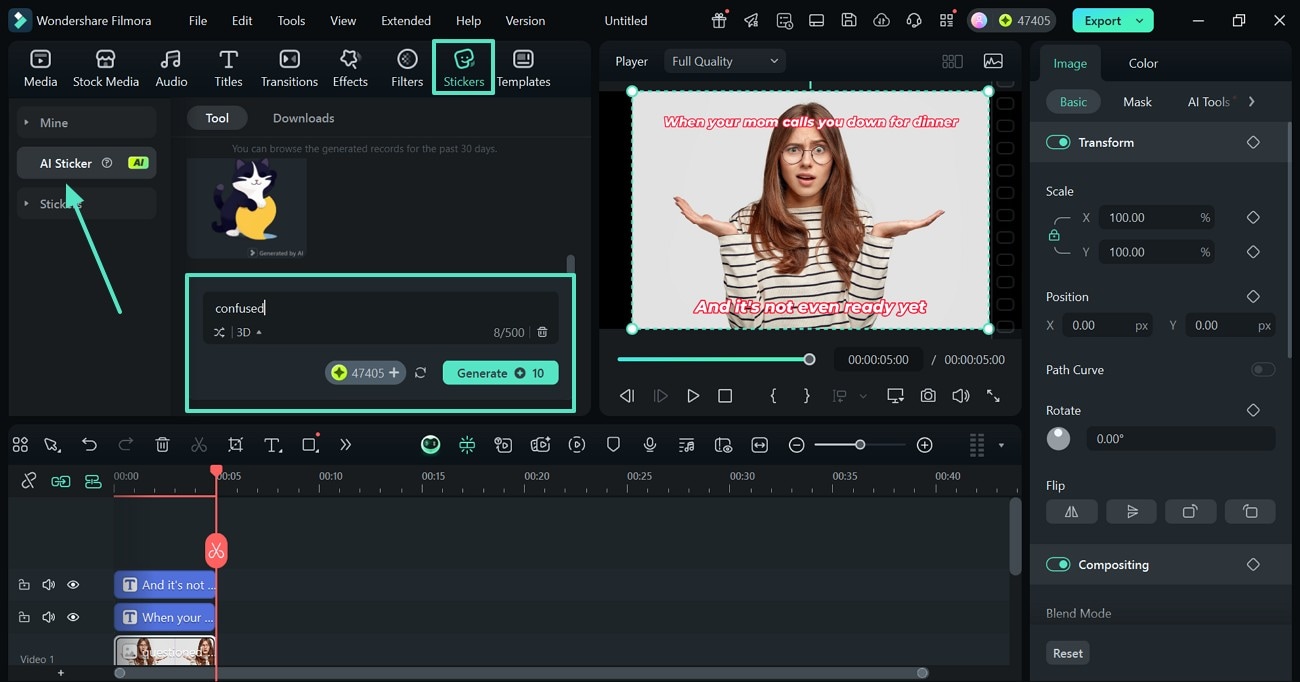This screenshot has width=1300, height=682.
Task: Select the crop tool in timeline toolbar
Action: [x=235, y=445]
